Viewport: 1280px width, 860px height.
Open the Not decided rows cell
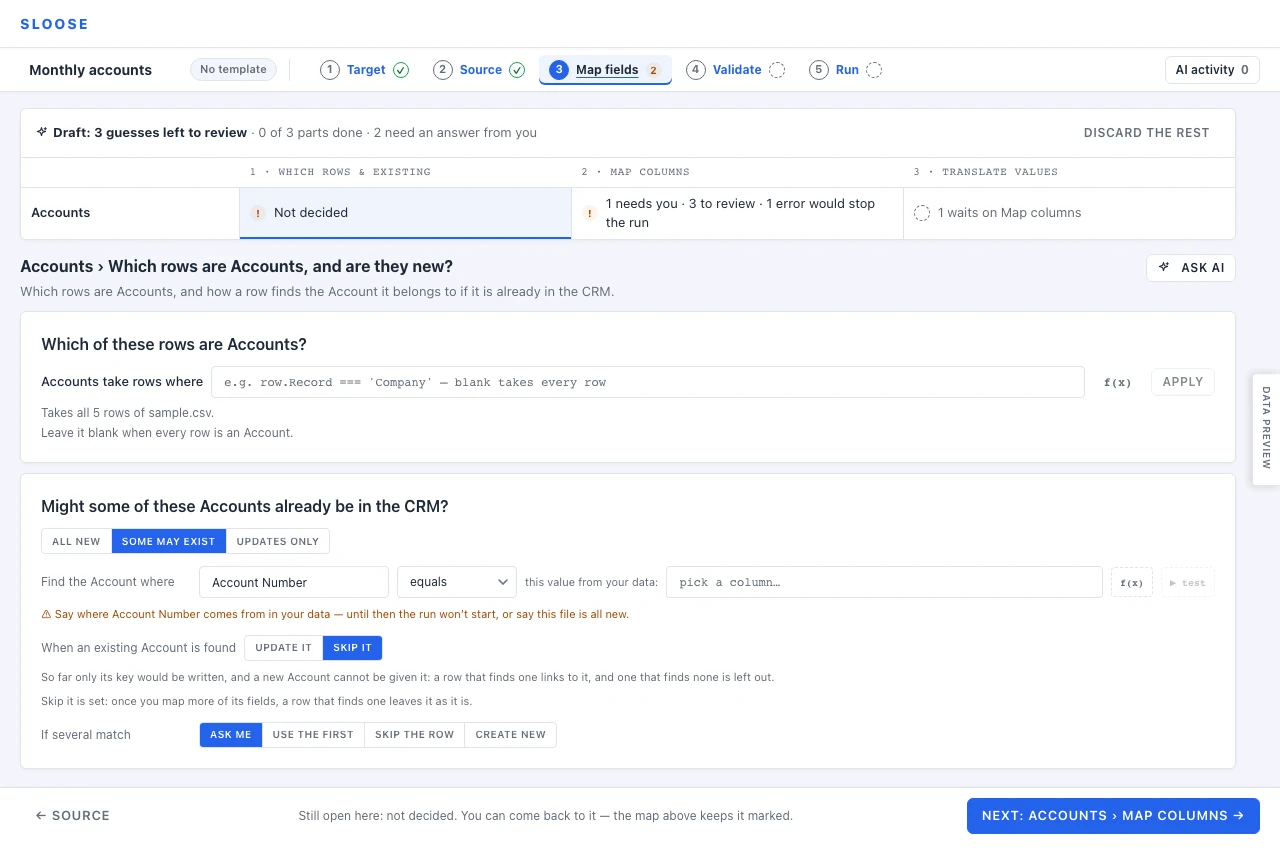coord(405,213)
